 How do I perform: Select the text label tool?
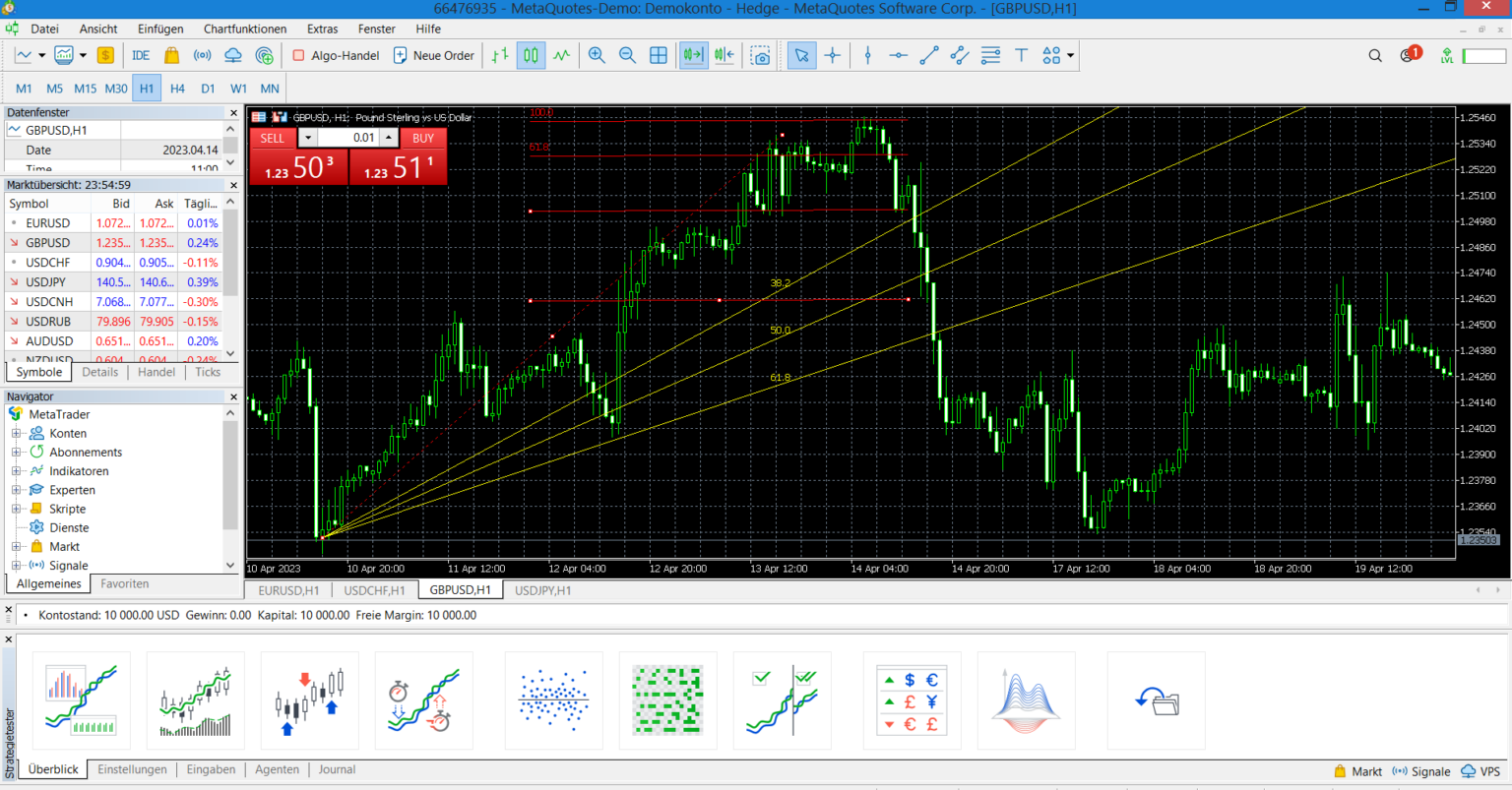coord(1021,55)
